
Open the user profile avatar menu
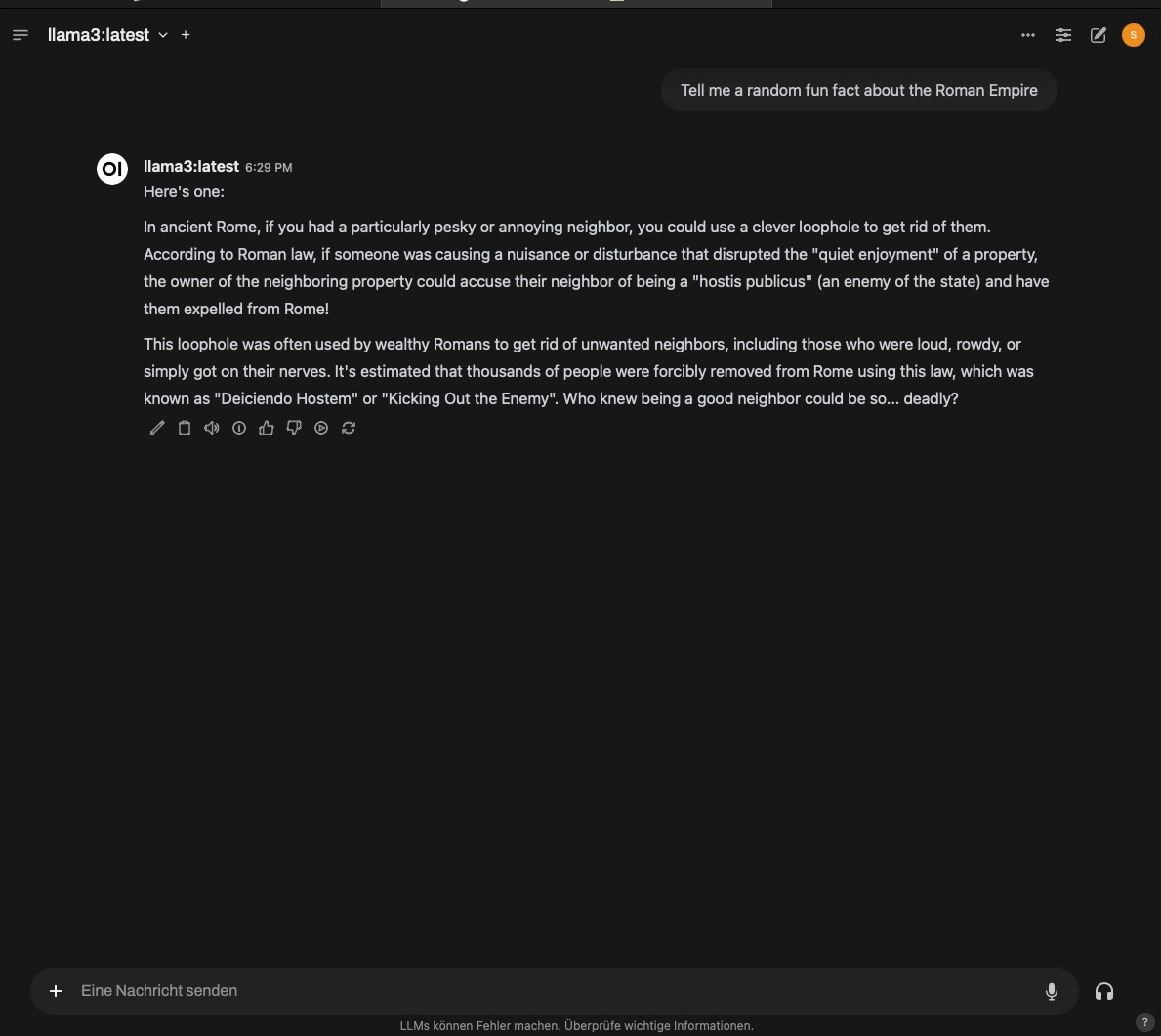(1134, 35)
